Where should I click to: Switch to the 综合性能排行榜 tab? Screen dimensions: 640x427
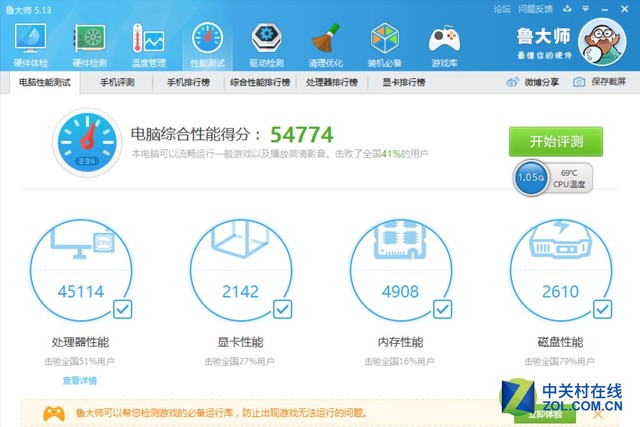tap(260, 82)
